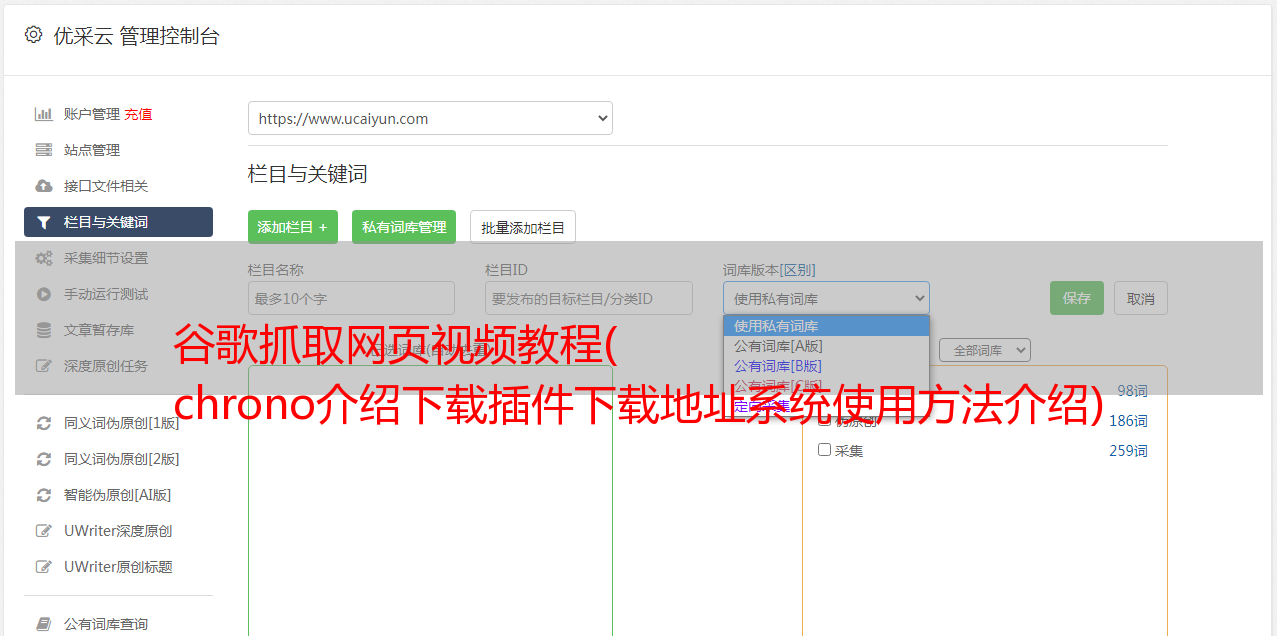Open the 词库版本 dropdown showing 使用私有词库
This screenshot has width=1277, height=636.
coord(826,298)
